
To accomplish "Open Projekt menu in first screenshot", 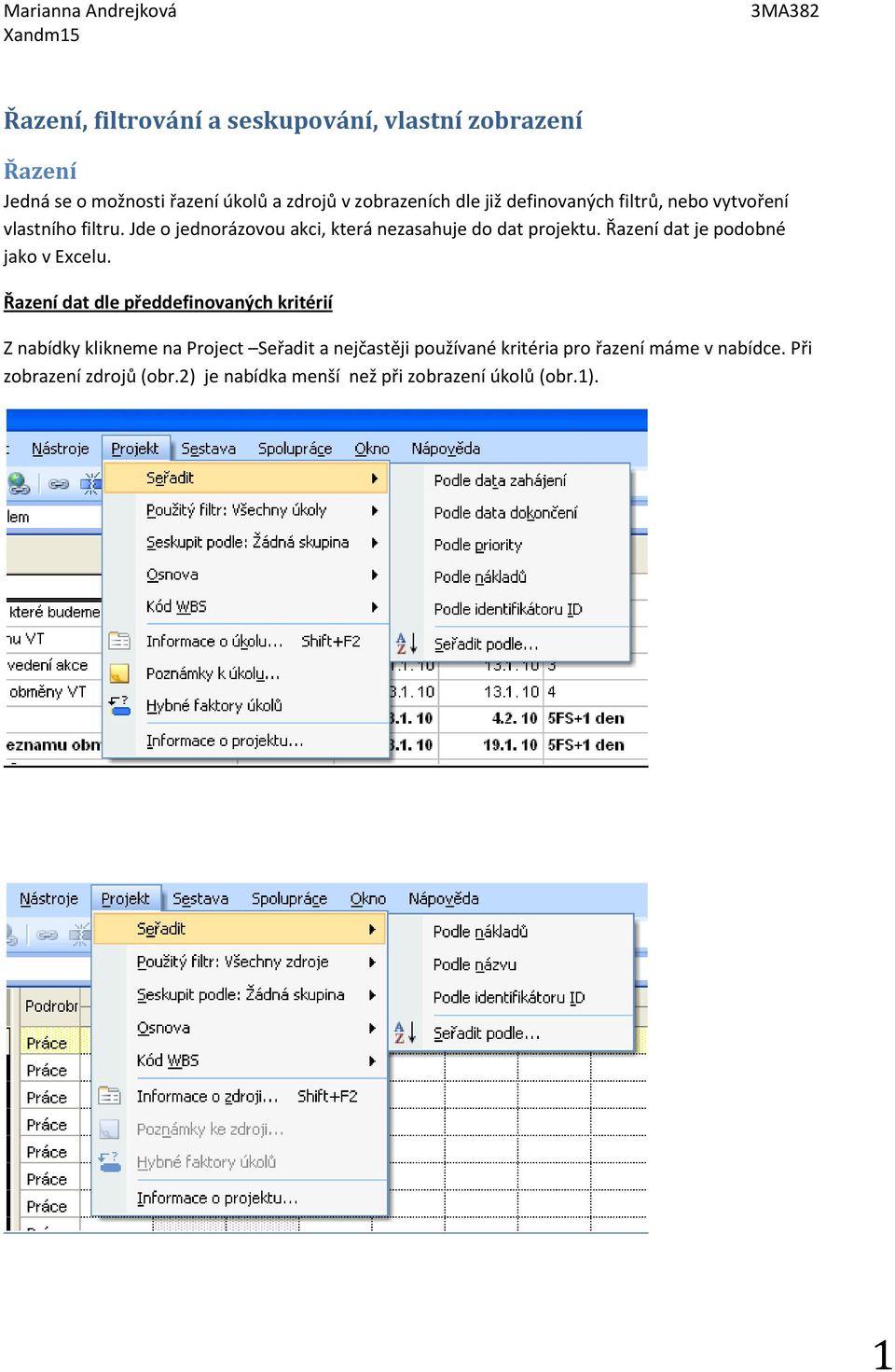I will click(x=135, y=449).
